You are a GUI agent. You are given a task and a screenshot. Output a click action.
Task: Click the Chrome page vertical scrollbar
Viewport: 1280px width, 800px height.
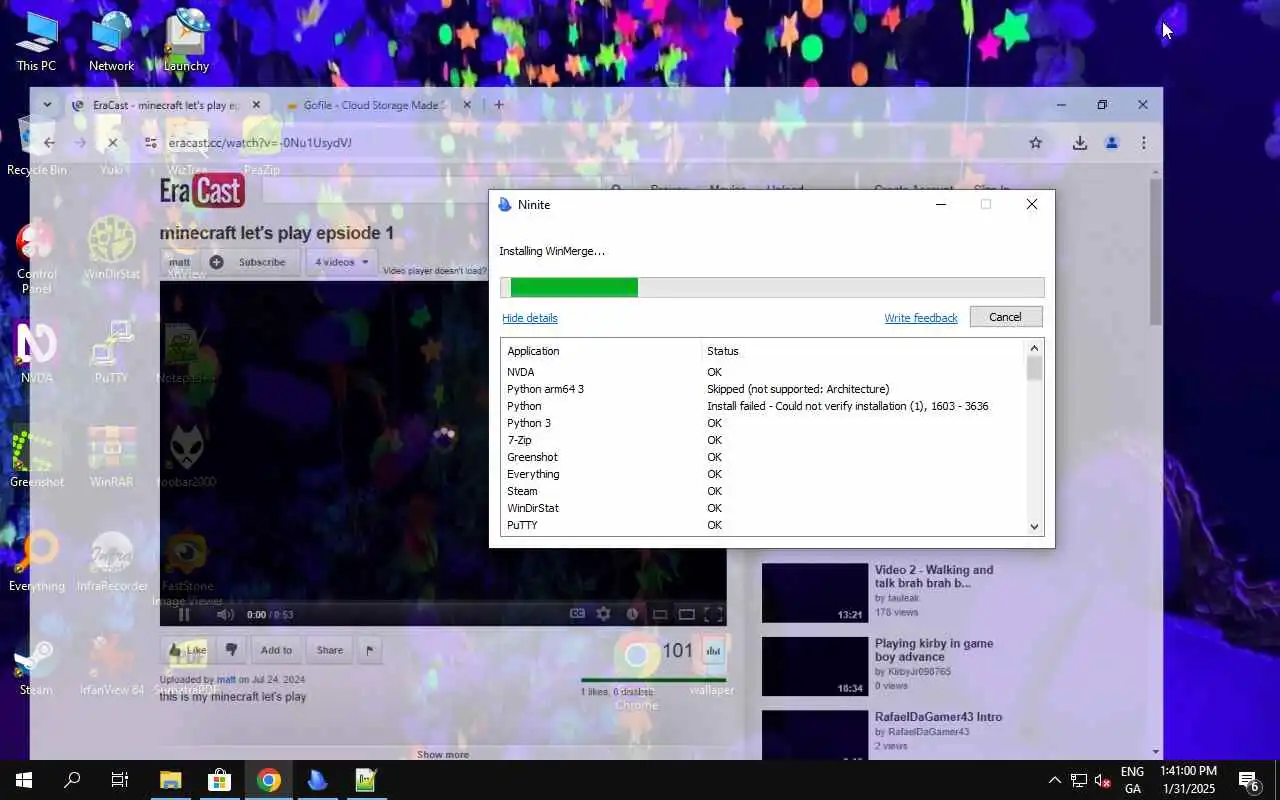pos(1156,250)
